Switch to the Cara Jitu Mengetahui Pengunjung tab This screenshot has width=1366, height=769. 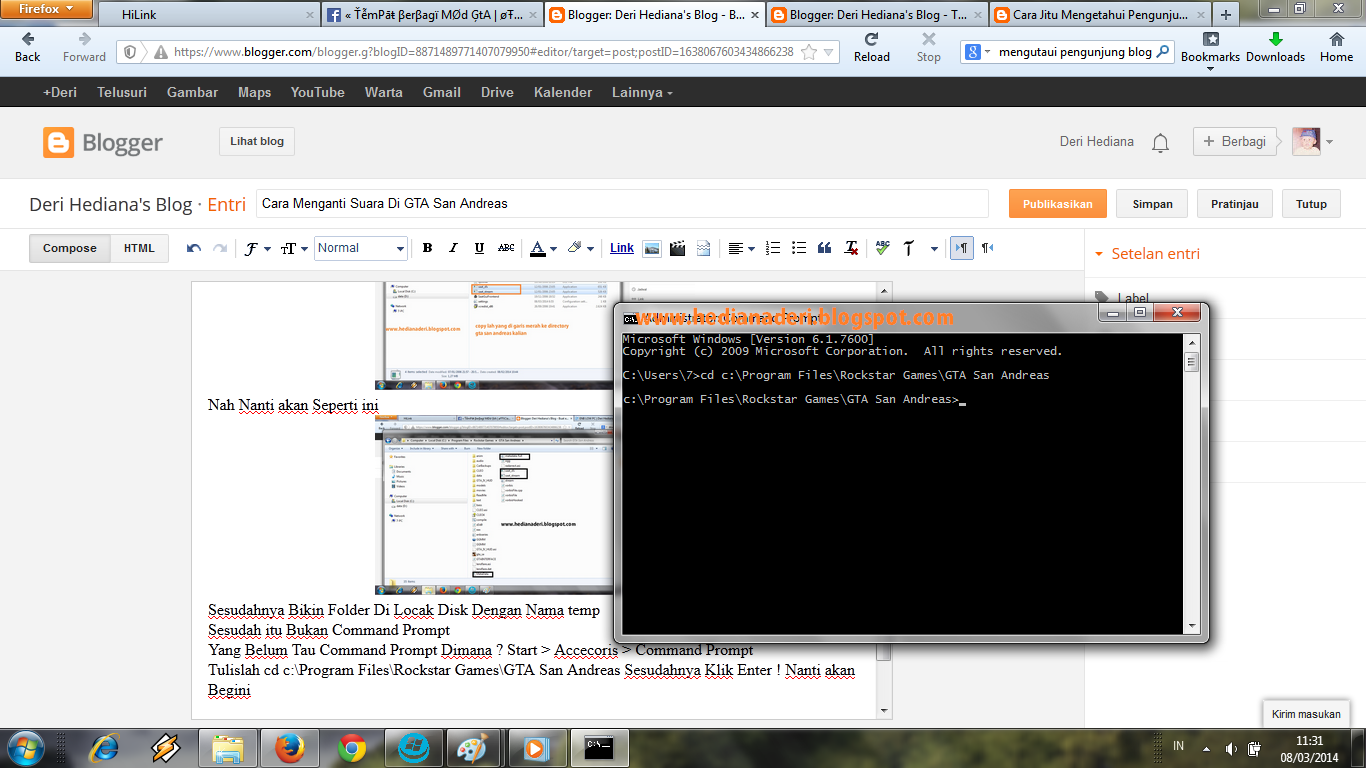[1099, 15]
